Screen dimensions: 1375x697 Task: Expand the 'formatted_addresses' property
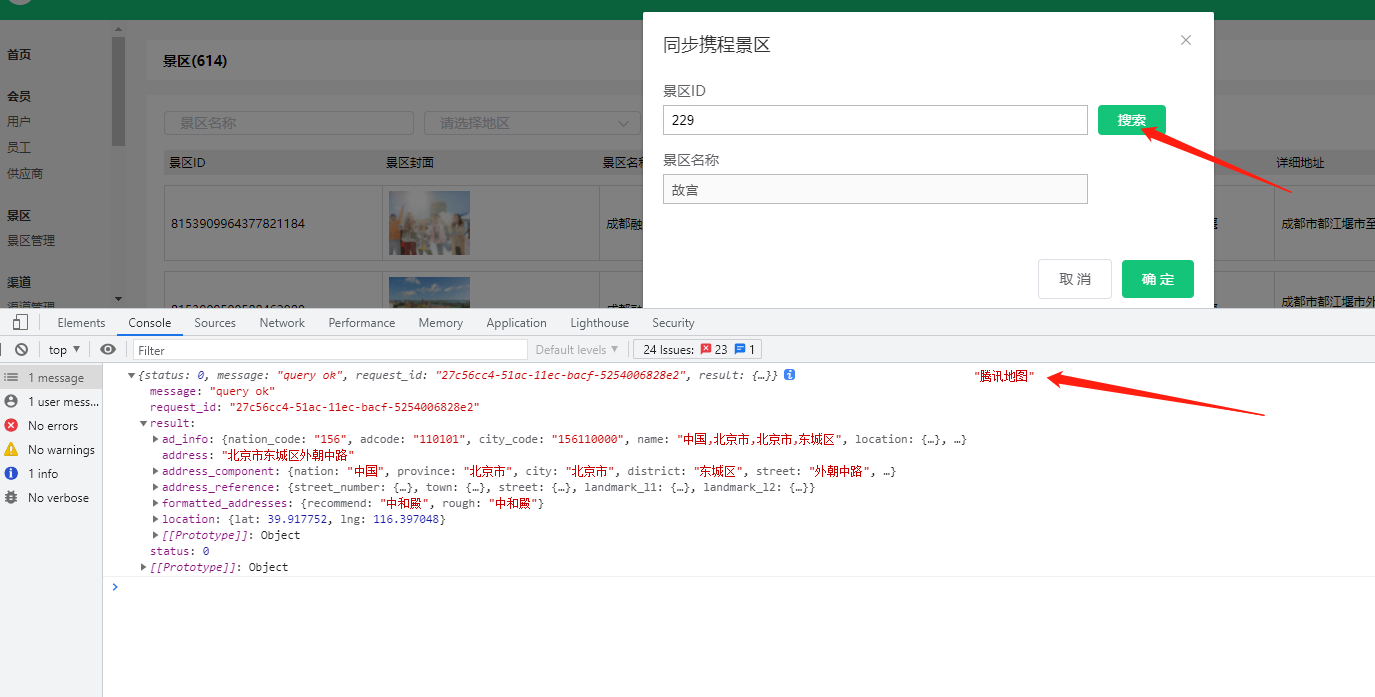[155, 503]
